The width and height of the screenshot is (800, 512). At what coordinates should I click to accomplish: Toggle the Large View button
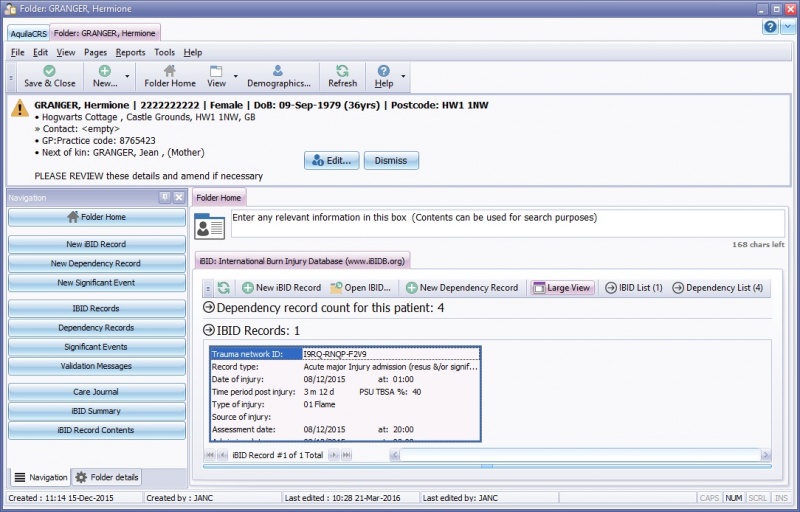pos(562,288)
